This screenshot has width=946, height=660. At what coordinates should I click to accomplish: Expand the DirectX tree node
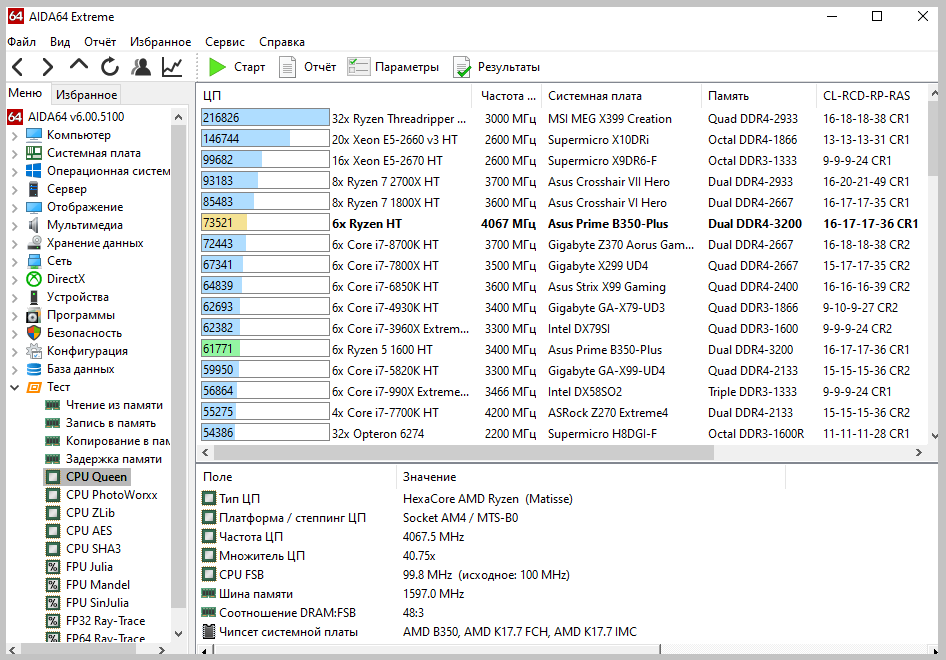coord(14,279)
